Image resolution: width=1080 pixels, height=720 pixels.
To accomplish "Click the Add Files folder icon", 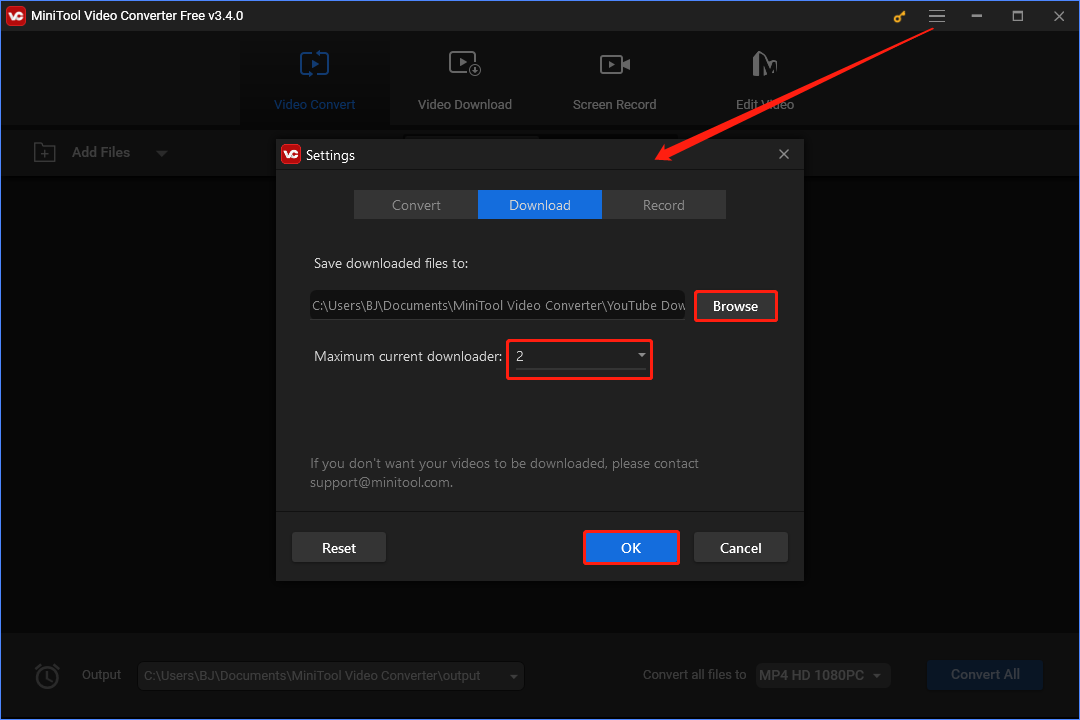I will (x=45, y=152).
